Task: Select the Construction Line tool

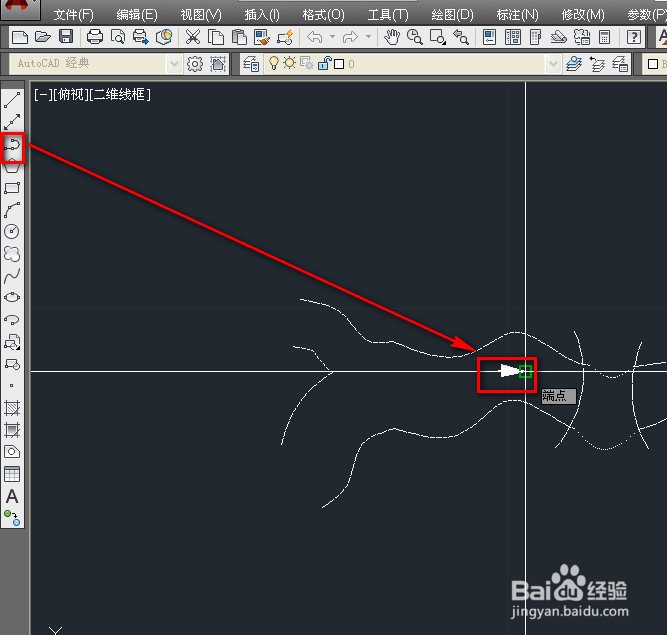Action: (x=12, y=122)
